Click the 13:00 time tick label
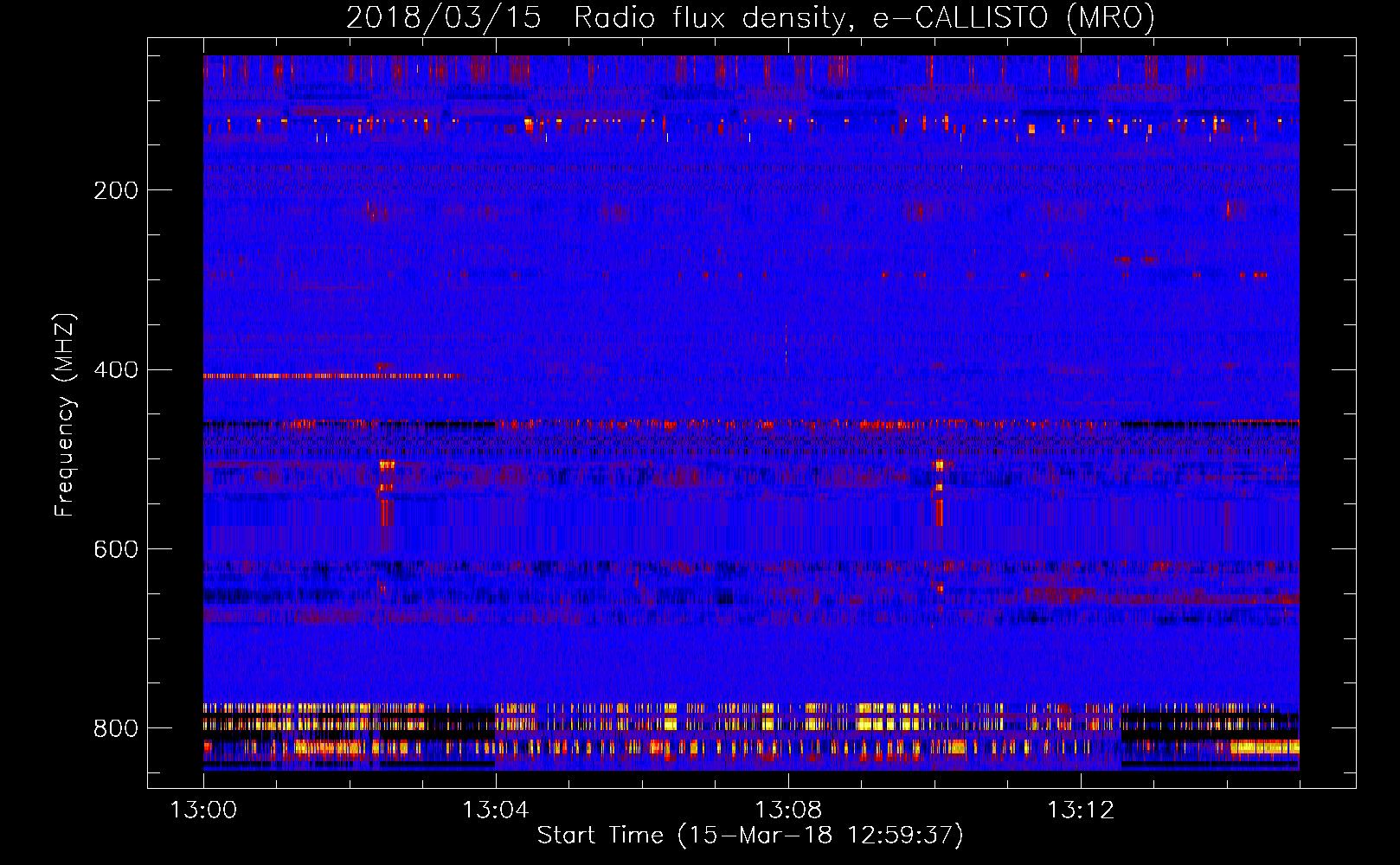 click(x=203, y=811)
